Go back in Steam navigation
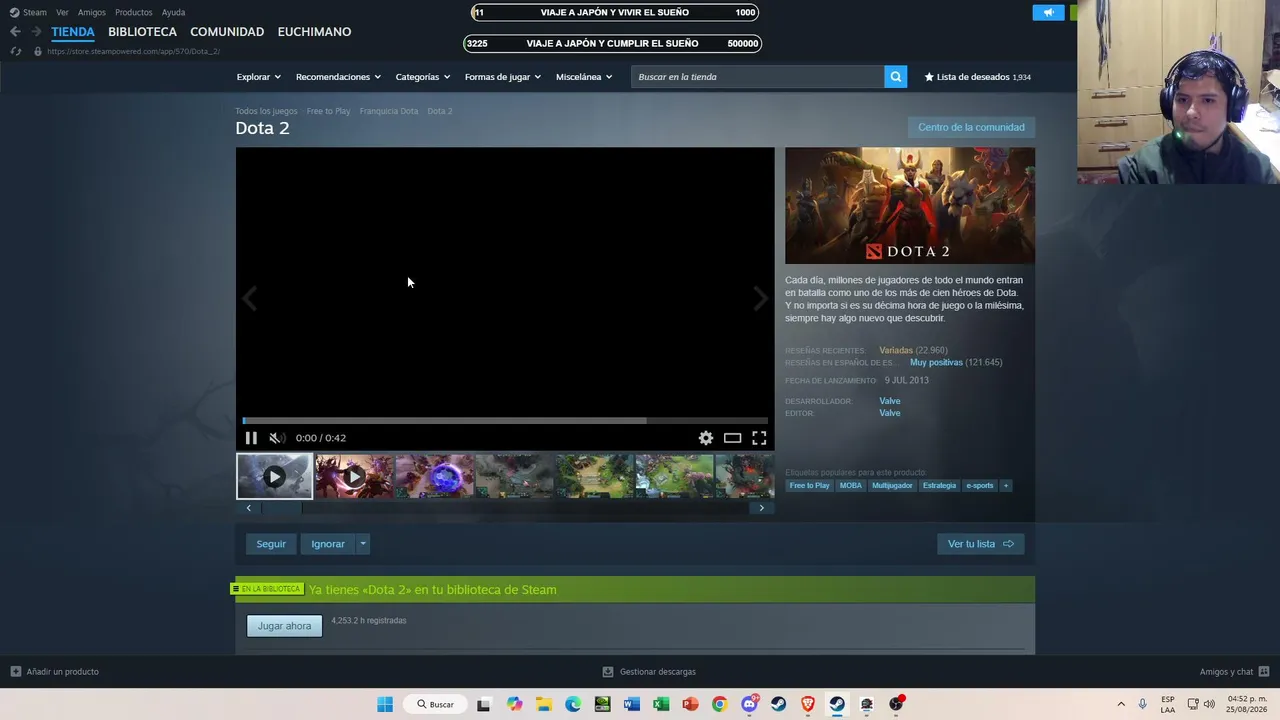 pyautogui.click(x=15, y=32)
